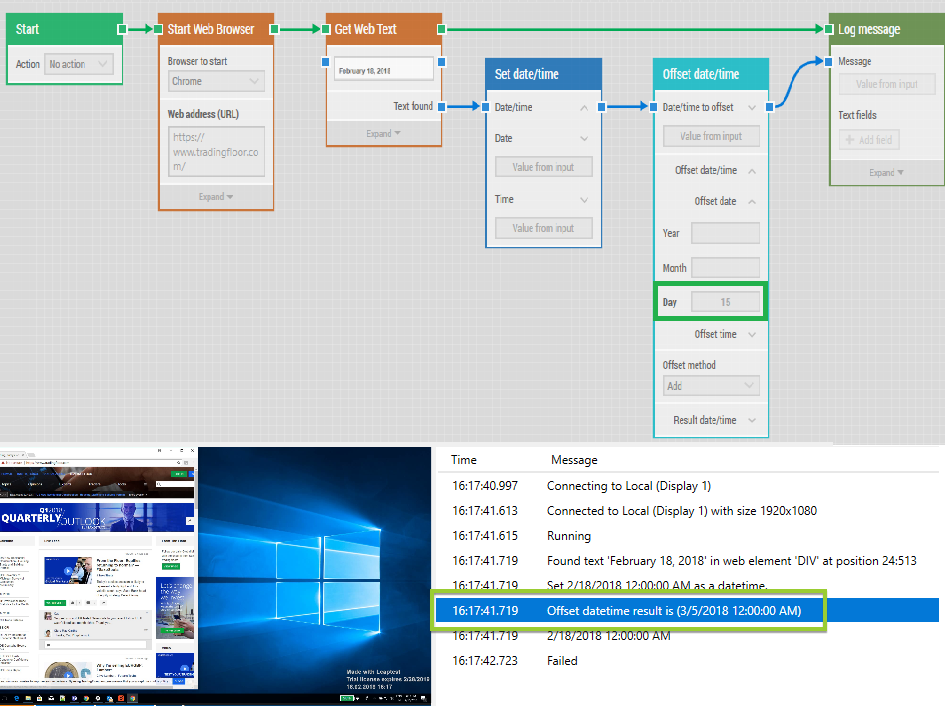Click Log message blue Message input connector
The width and height of the screenshot is (945, 706).
pyautogui.click(x=829, y=62)
